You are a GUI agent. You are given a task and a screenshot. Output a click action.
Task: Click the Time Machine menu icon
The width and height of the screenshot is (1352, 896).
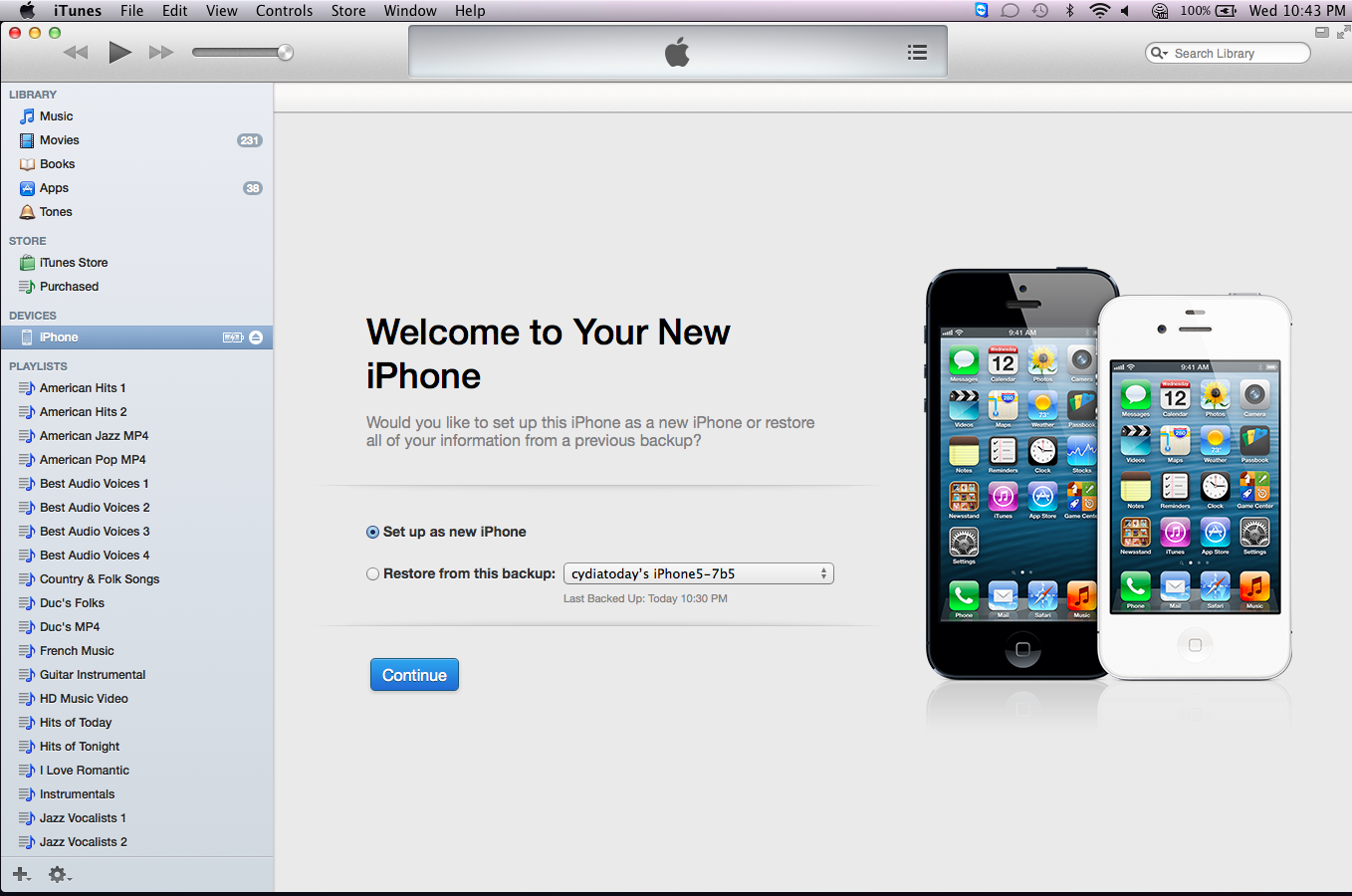point(1040,11)
